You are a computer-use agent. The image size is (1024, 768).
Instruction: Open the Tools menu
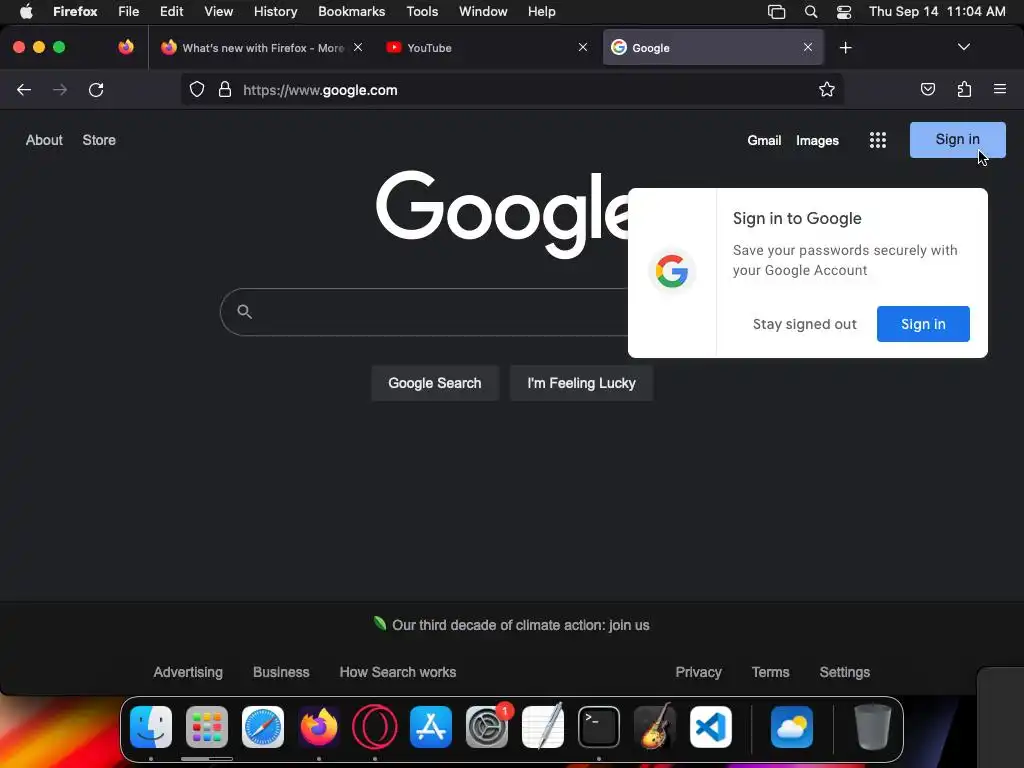coord(422,12)
